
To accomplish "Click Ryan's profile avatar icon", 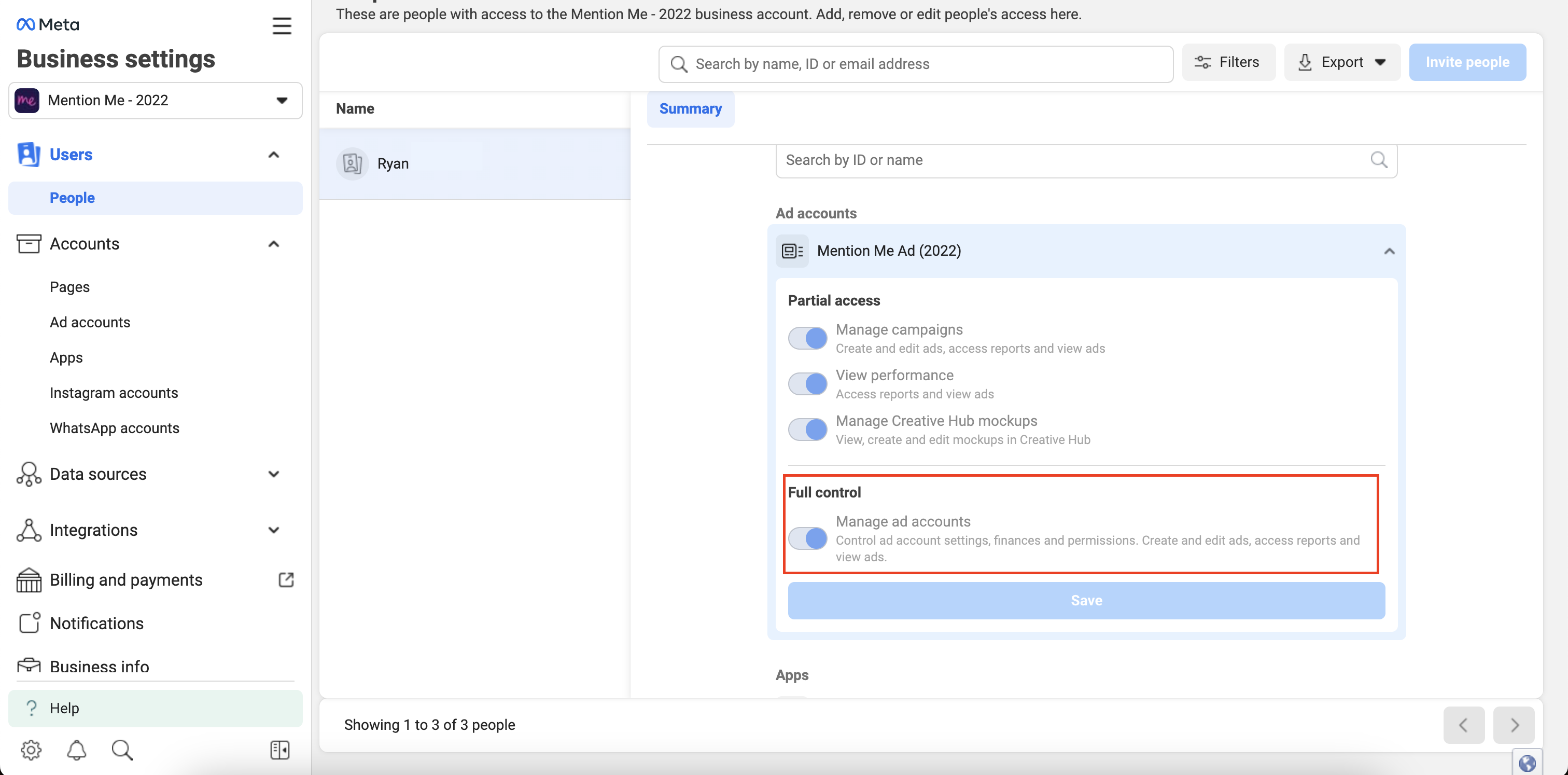I will point(353,164).
